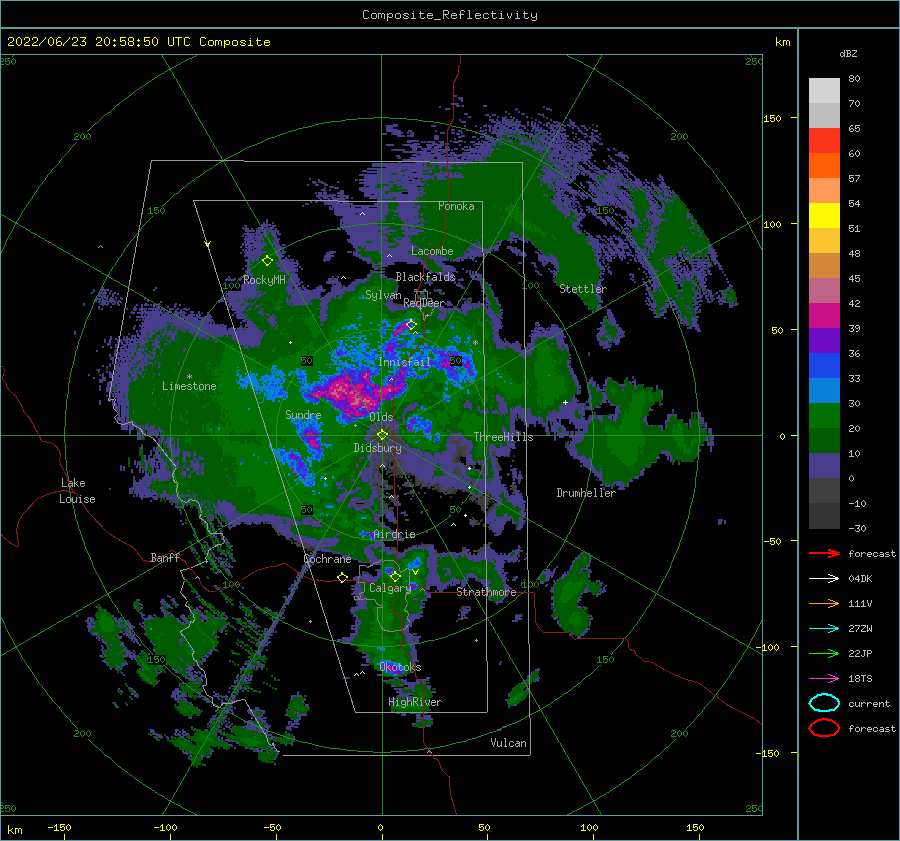Screen dimensions: 900x841
Task: Click slate purple 10 dBZ swatch
Action: click(824, 466)
